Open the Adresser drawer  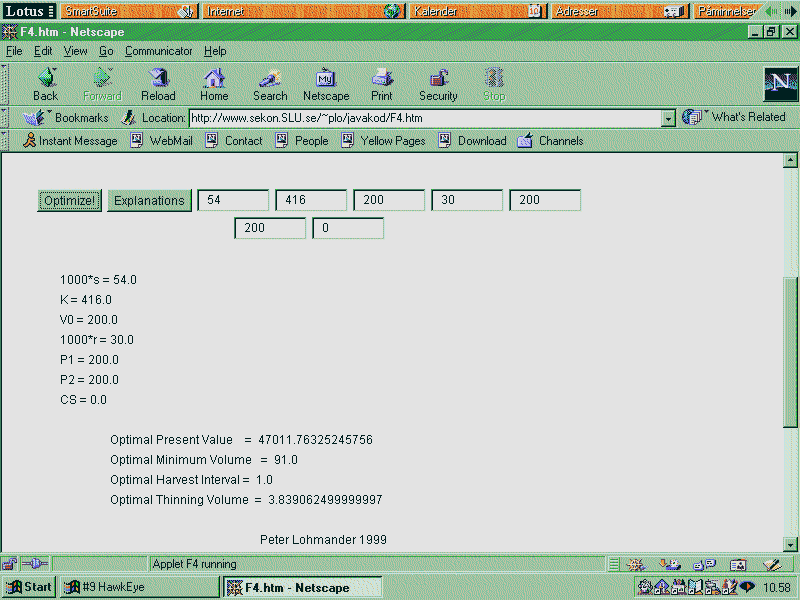click(x=620, y=11)
